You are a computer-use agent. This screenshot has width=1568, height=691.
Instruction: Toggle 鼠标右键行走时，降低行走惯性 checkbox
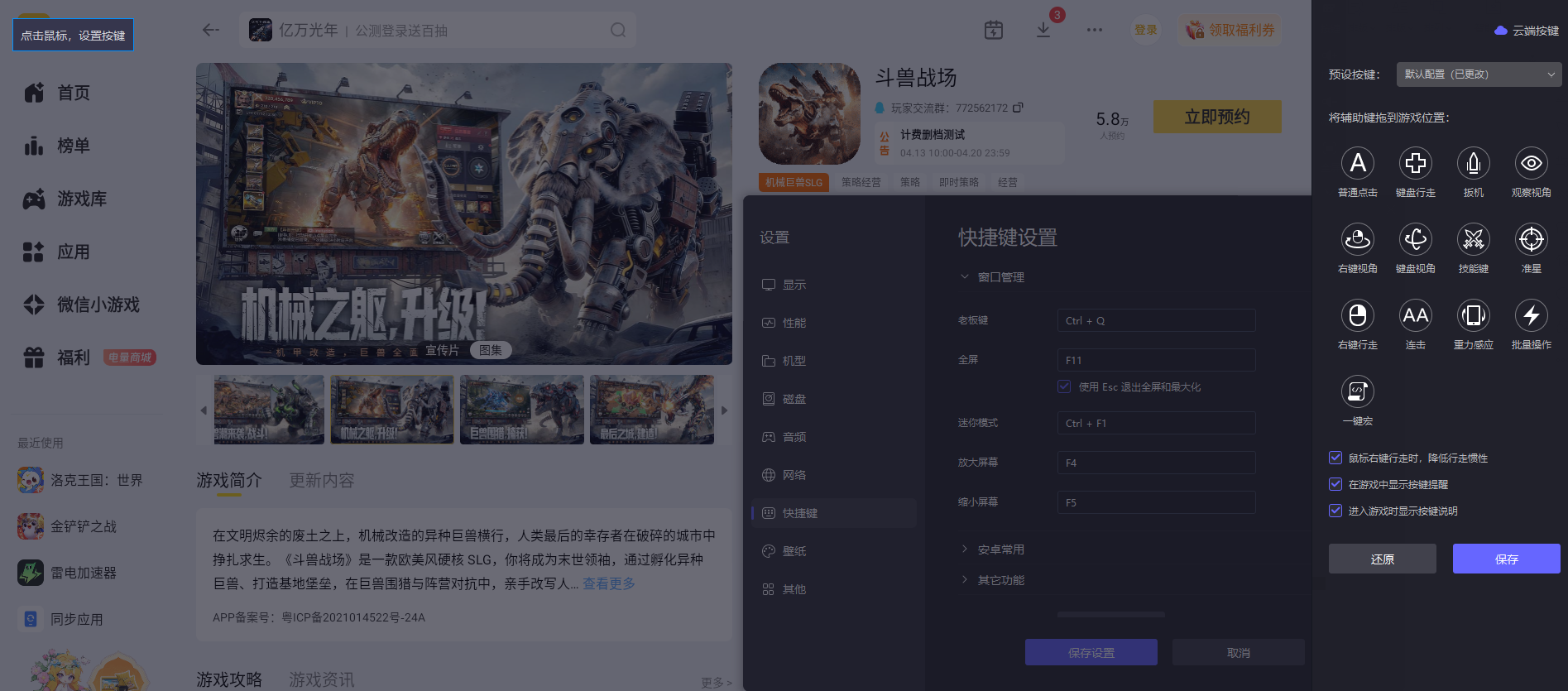tap(1335, 458)
